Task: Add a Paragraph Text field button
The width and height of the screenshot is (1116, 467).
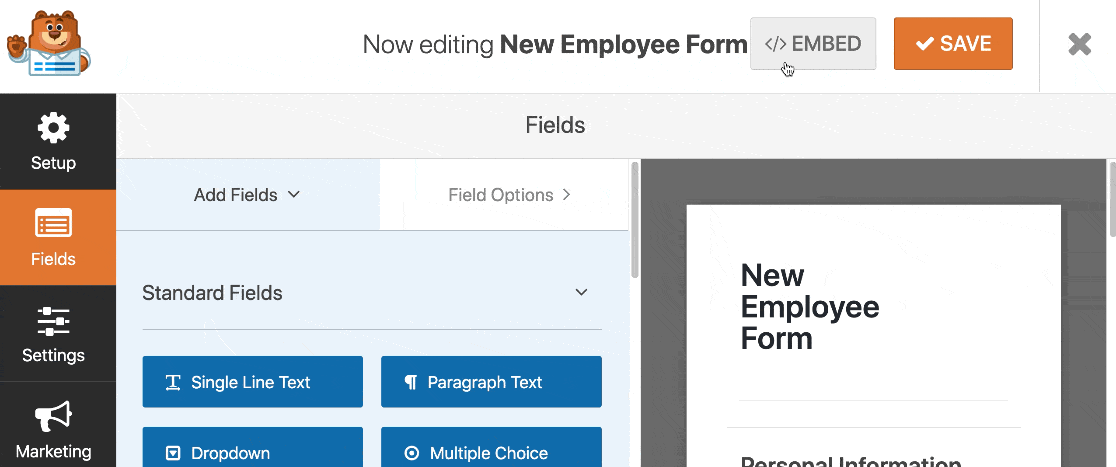Action: tap(491, 382)
